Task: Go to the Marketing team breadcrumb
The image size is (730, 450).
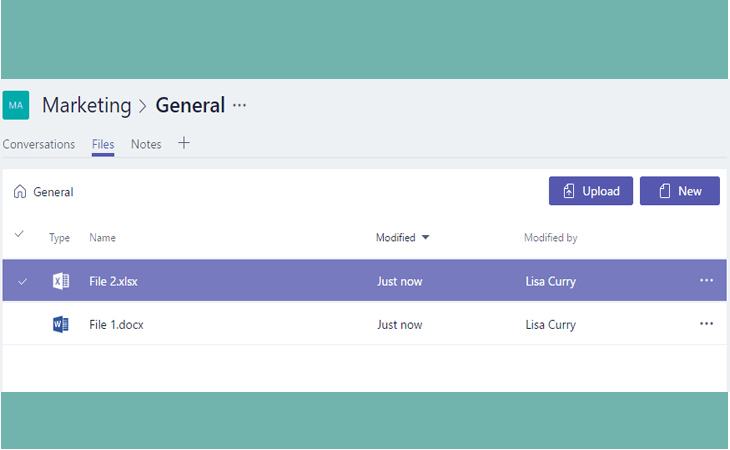Action: pyautogui.click(x=87, y=106)
